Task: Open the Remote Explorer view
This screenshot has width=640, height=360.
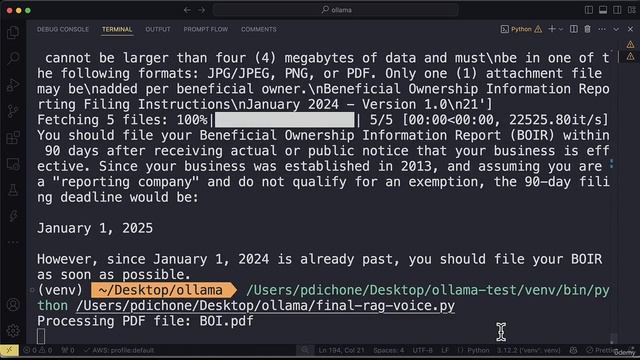Action: tap(13, 164)
